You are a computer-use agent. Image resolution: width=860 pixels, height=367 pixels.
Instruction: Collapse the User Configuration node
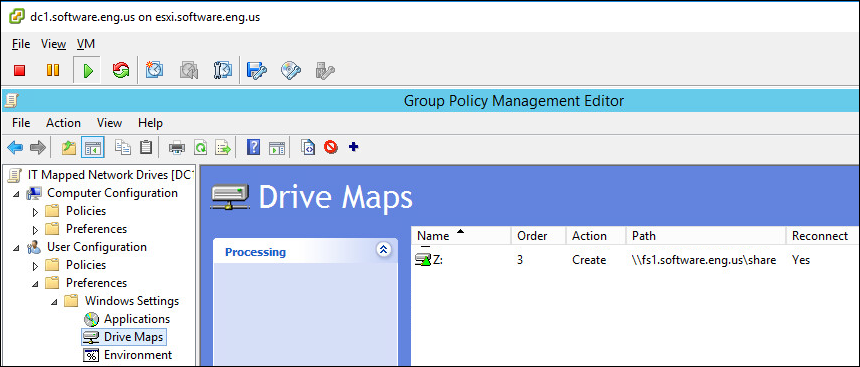tap(15, 248)
